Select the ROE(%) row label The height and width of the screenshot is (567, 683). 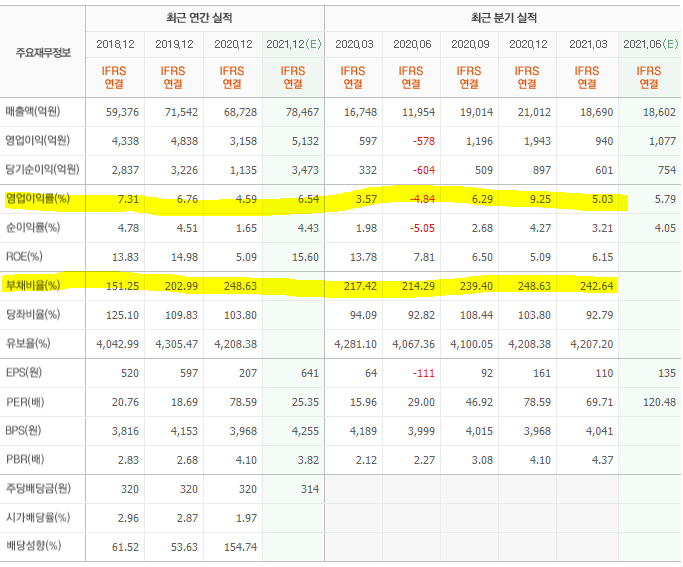(24, 256)
